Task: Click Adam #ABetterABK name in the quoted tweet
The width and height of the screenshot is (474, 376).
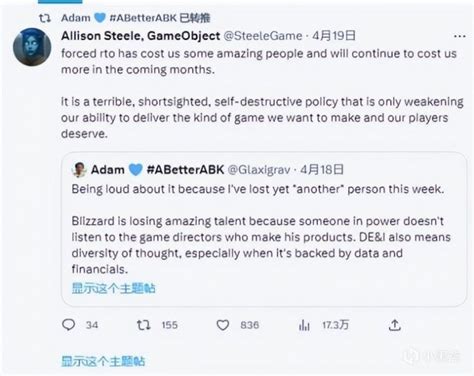Action: (157, 169)
